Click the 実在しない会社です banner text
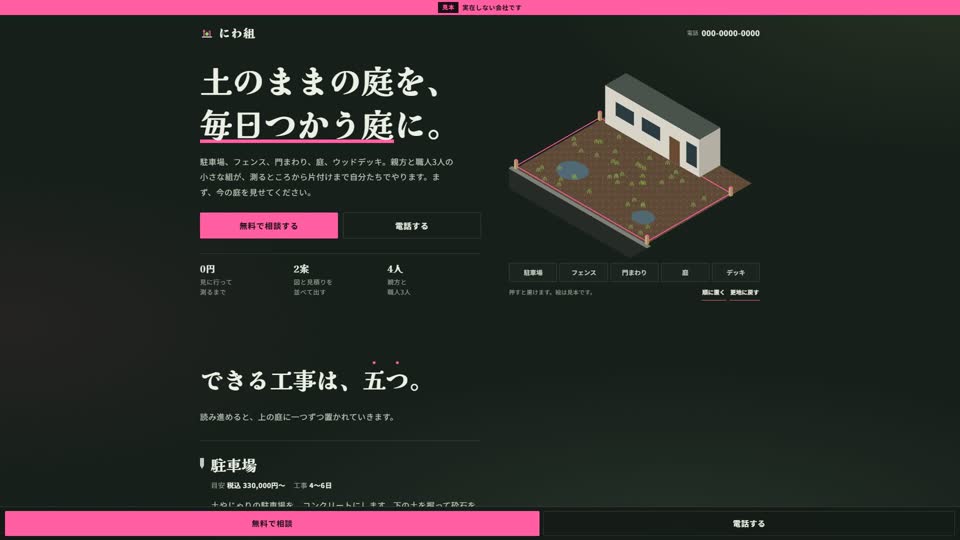 click(x=492, y=7)
